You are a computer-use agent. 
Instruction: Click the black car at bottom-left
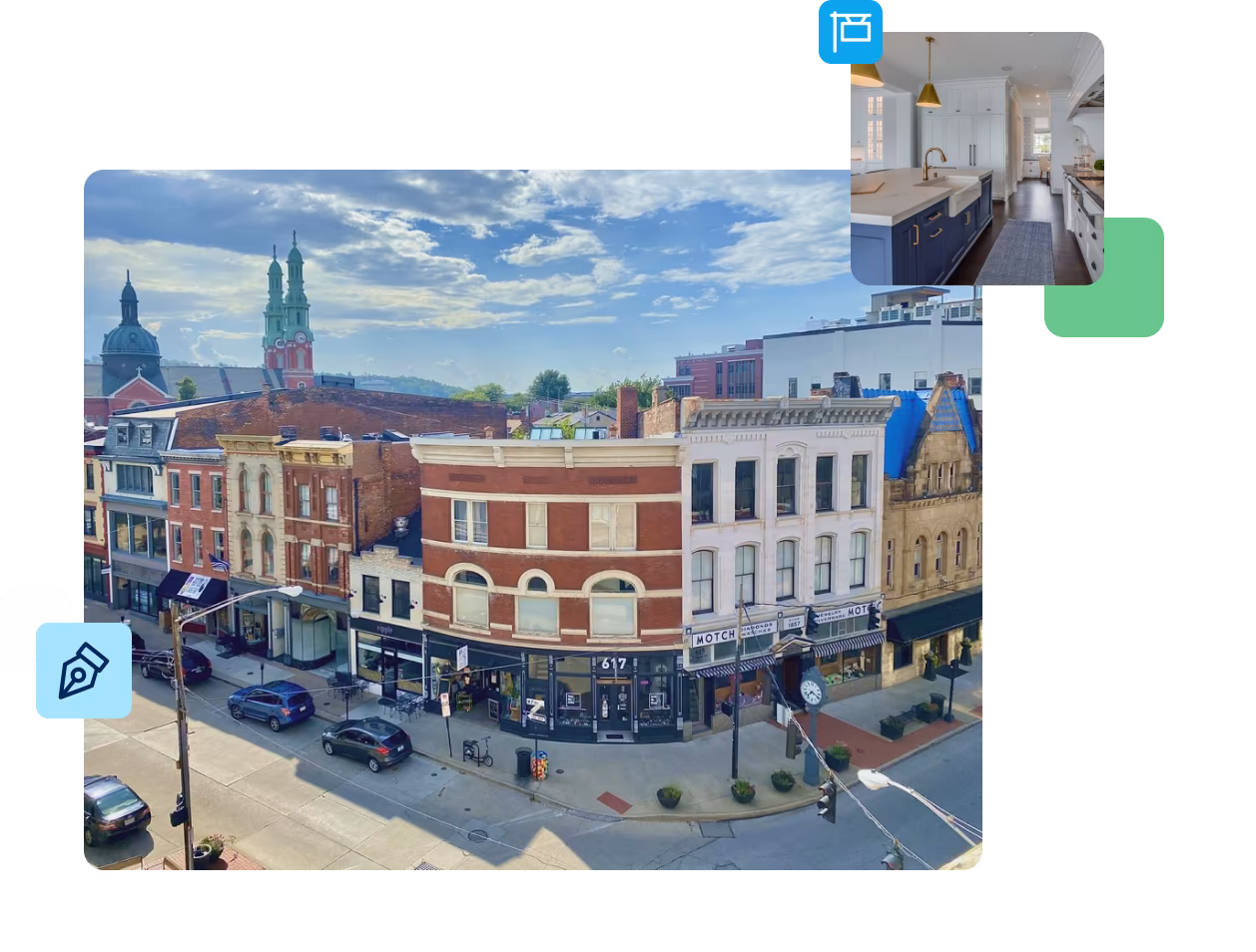point(114,807)
